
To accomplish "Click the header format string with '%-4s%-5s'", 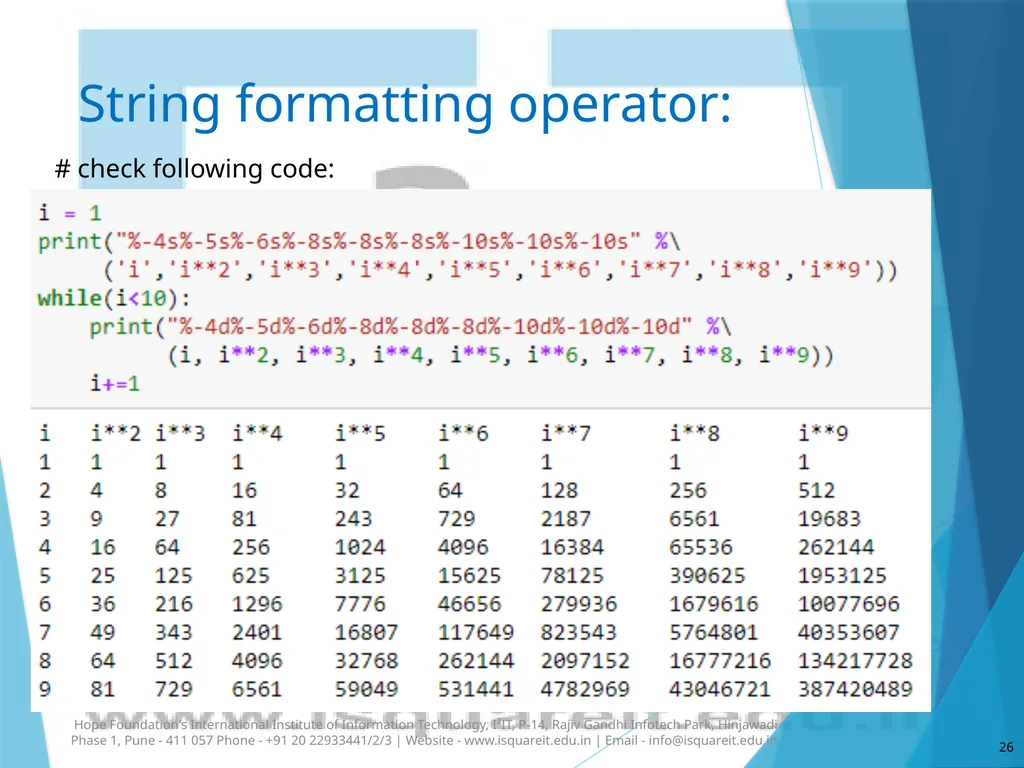I will [378, 242].
